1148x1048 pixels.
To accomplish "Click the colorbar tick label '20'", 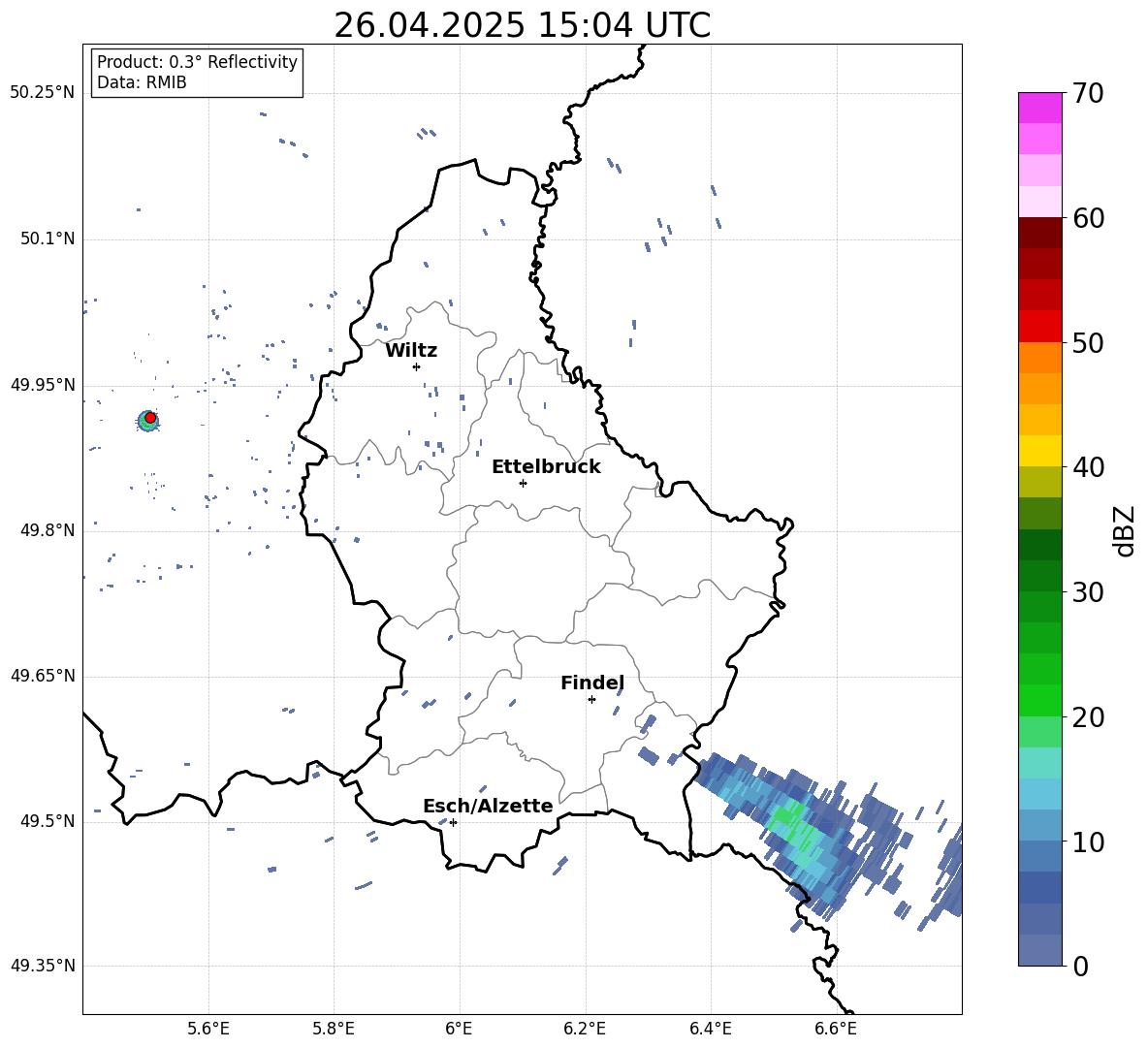I will [1088, 716].
